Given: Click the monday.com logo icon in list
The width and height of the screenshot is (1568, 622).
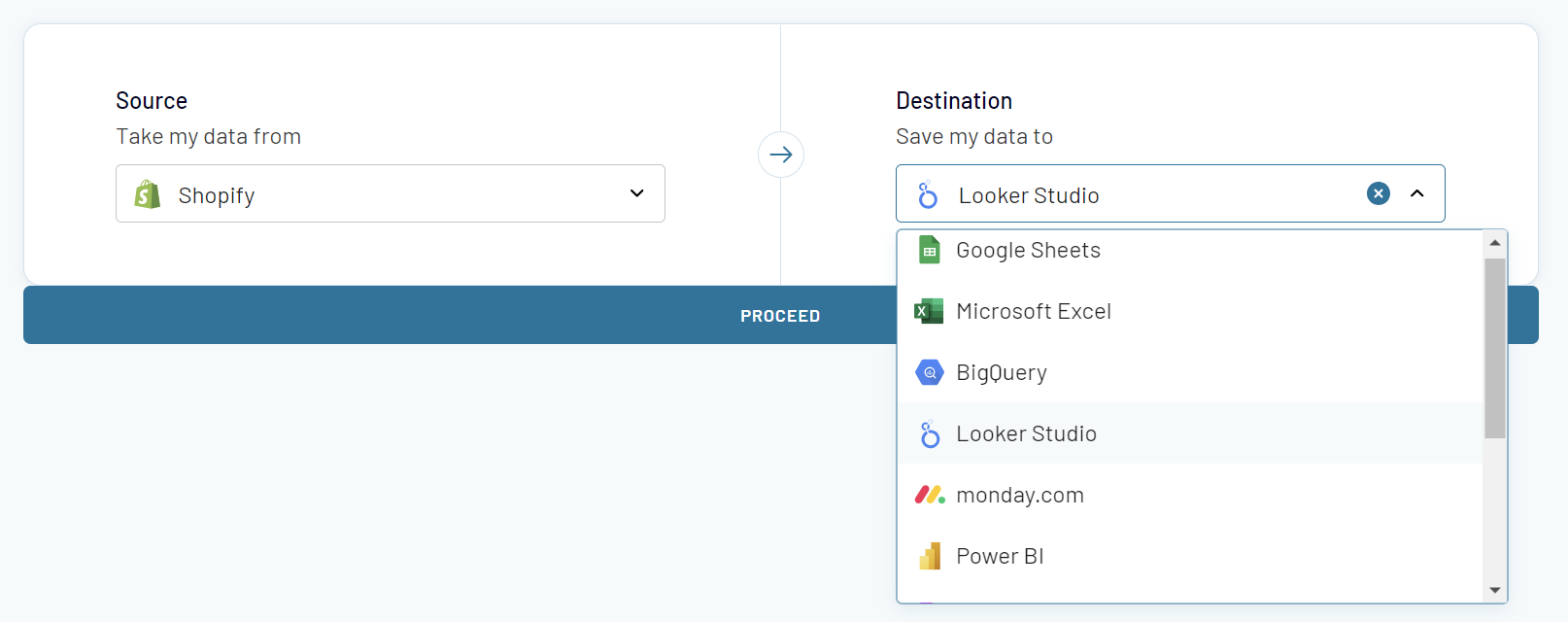Looking at the screenshot, I should (x=930, y=495).
